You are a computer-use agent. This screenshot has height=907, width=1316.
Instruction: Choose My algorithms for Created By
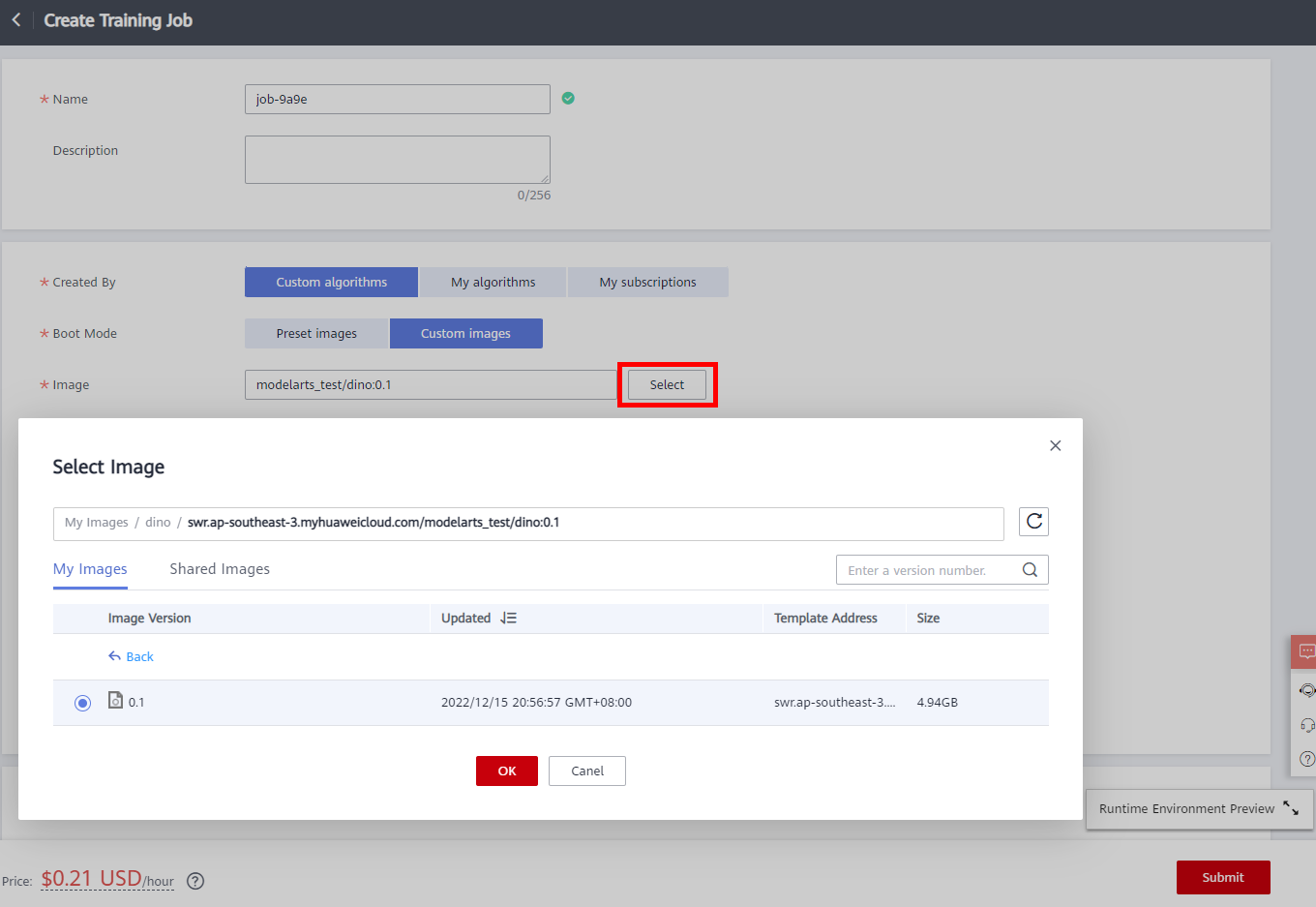pos(493,282)
